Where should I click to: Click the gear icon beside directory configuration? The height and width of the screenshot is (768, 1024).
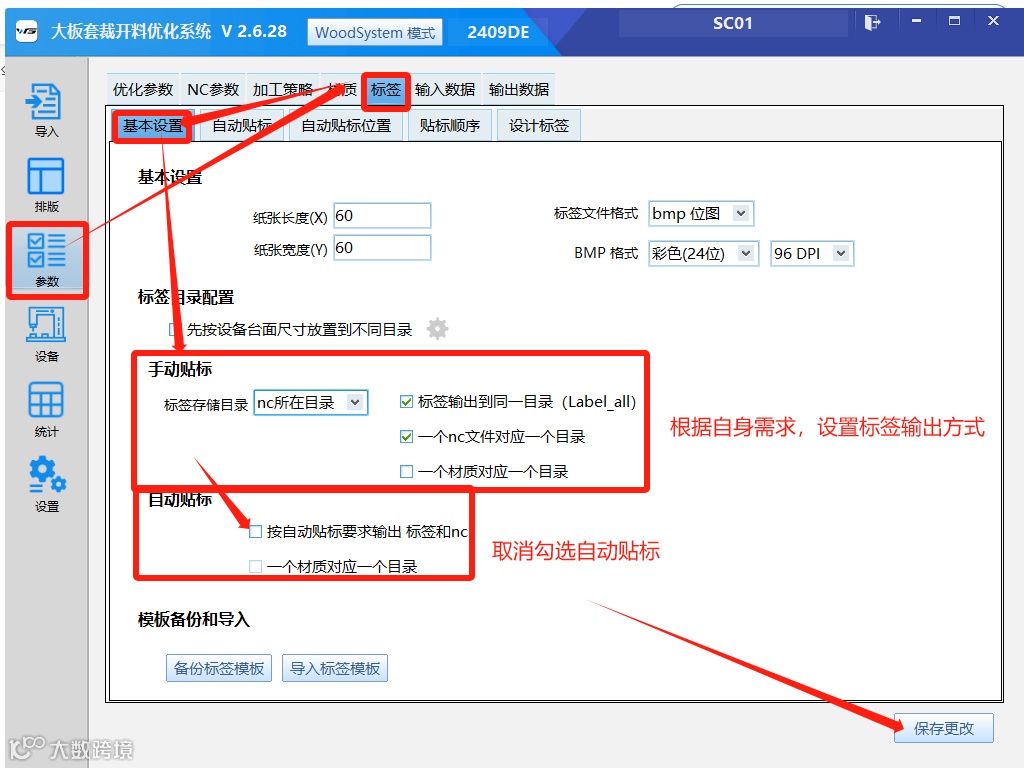[x=438, y=328]
